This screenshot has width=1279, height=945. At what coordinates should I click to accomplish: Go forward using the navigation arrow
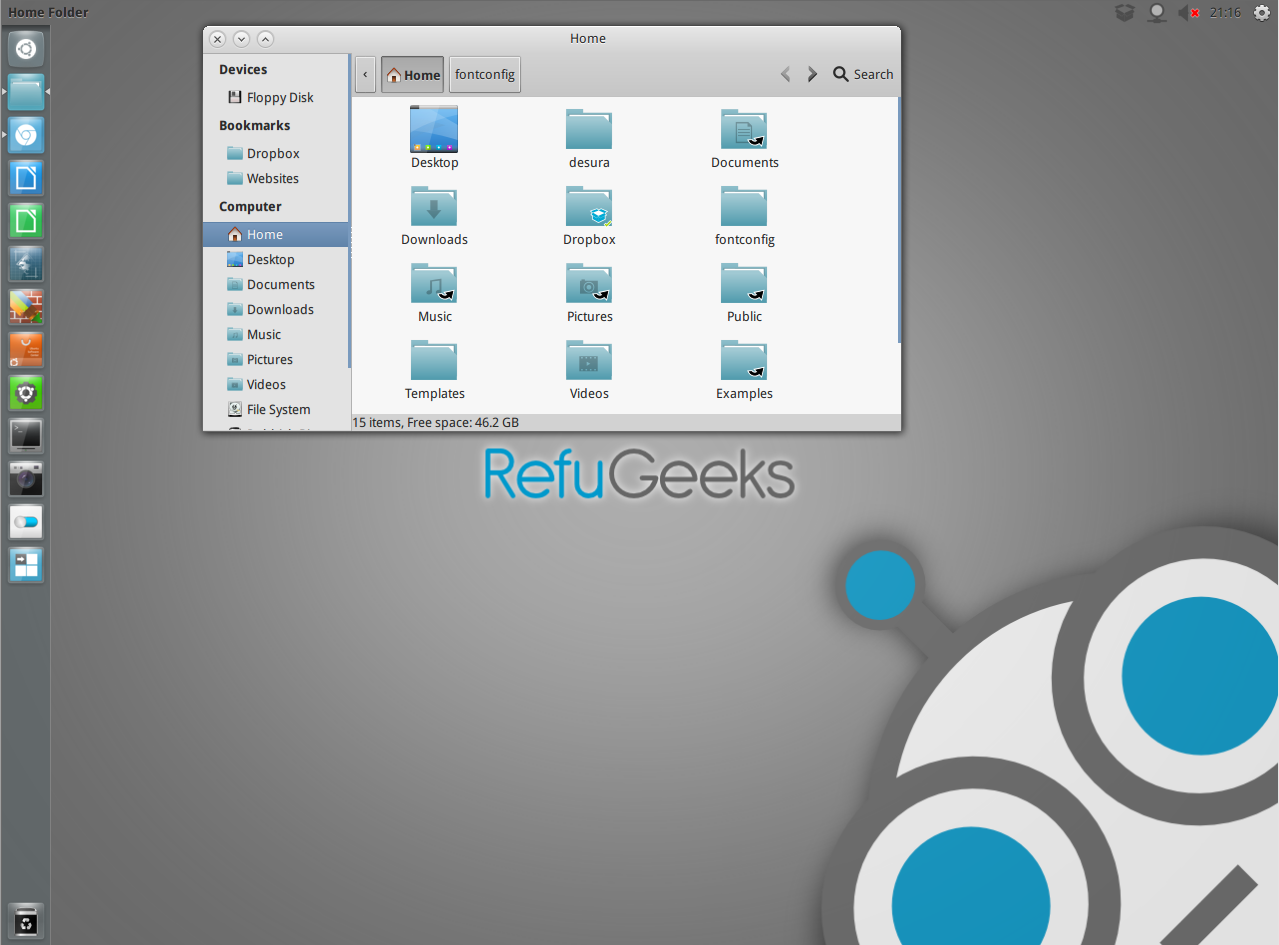[x=812, y=74]
